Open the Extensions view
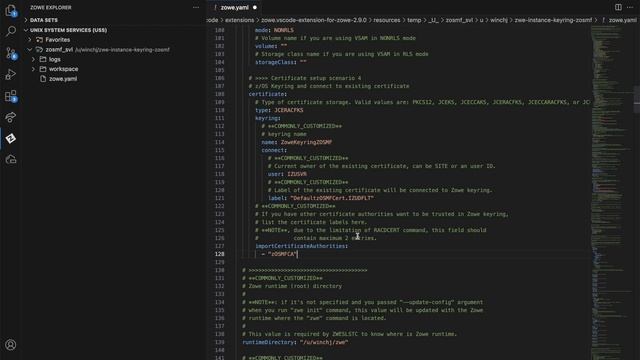This screenshot has height=360, width=640. point(11,96)
